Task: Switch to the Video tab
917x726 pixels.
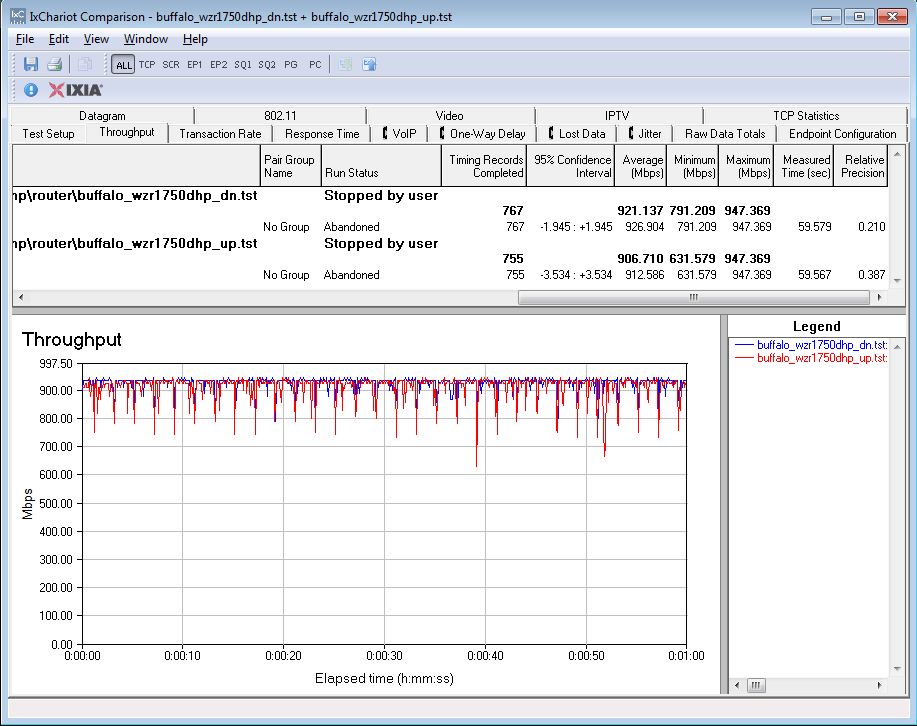Action: [449, 116]
